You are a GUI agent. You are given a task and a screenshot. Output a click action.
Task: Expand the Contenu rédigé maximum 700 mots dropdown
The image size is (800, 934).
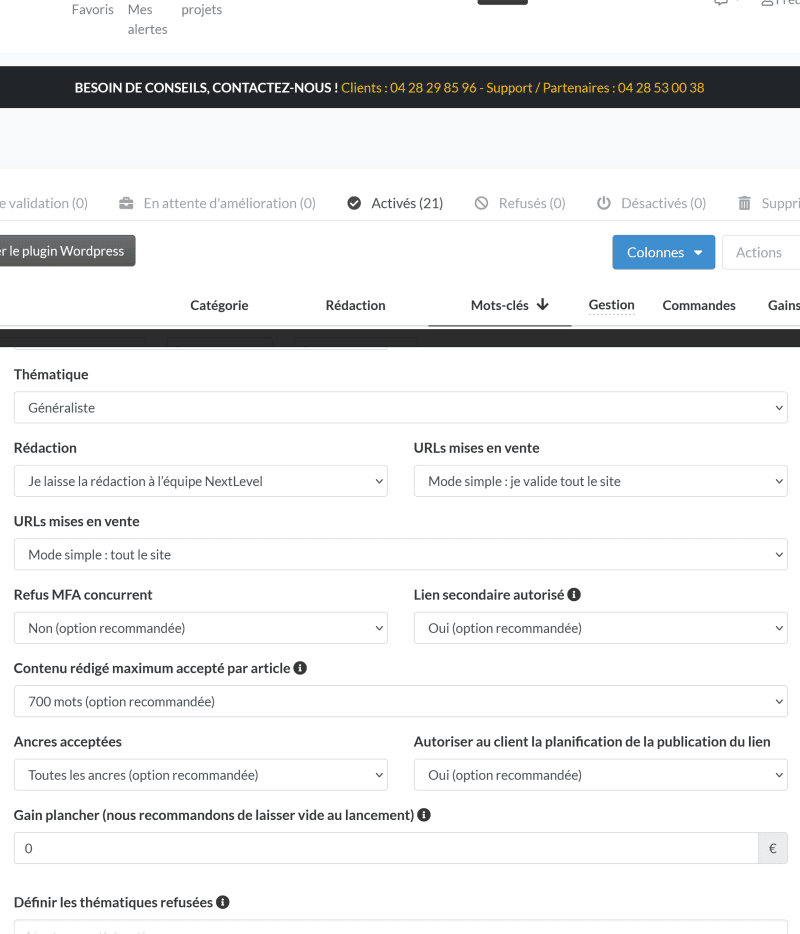pyautogui.click(x=400, y=702)
